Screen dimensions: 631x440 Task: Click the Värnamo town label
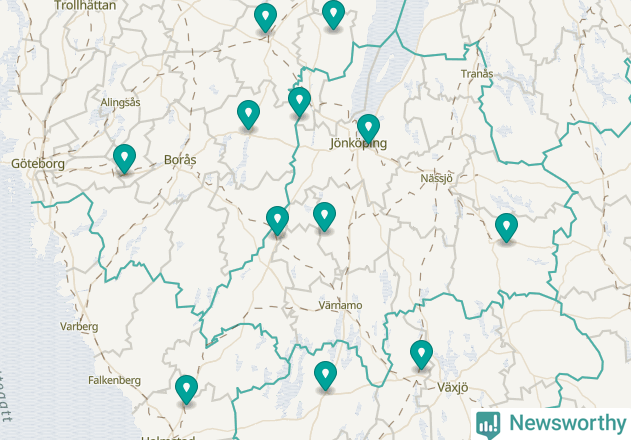[340, 305]
